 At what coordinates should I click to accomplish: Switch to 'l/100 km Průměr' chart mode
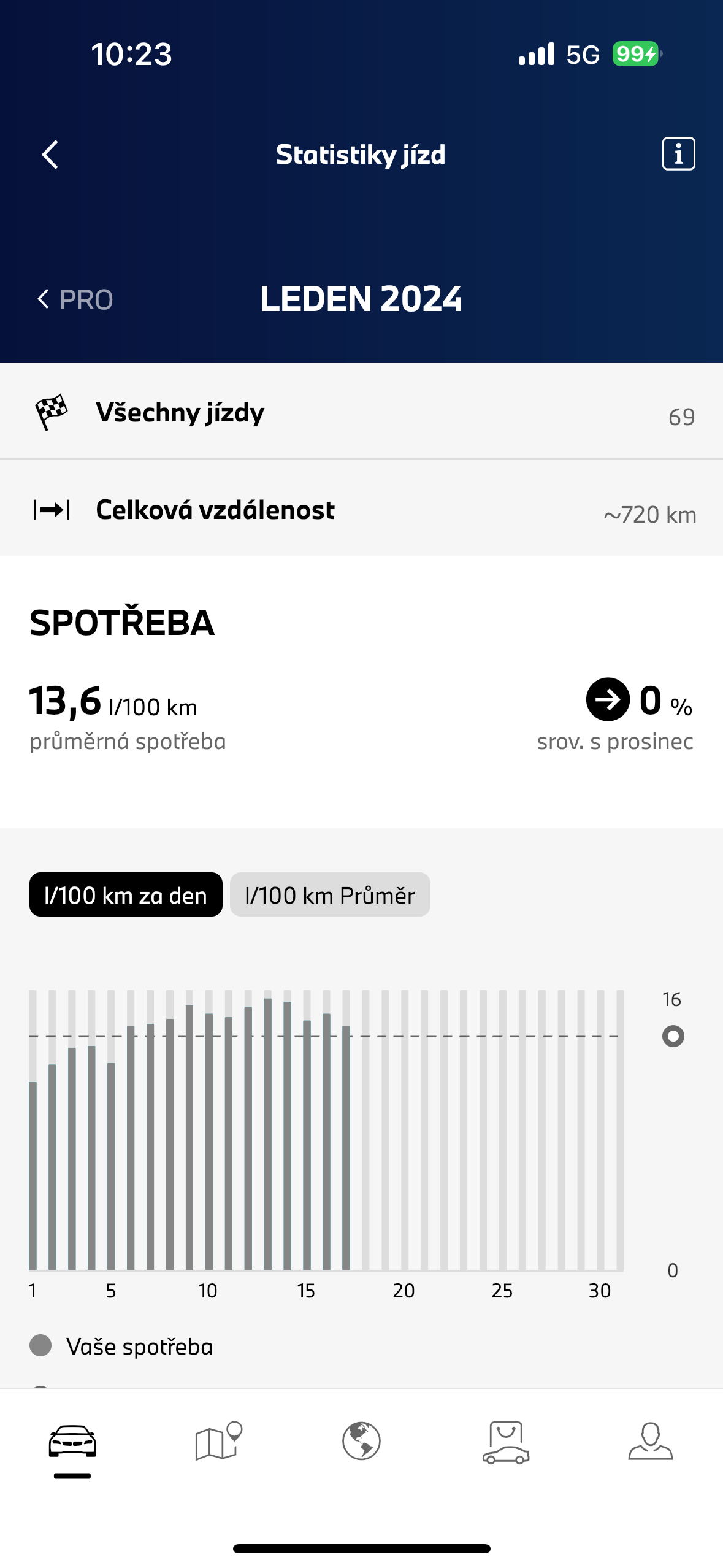click(x=330, y=894)
